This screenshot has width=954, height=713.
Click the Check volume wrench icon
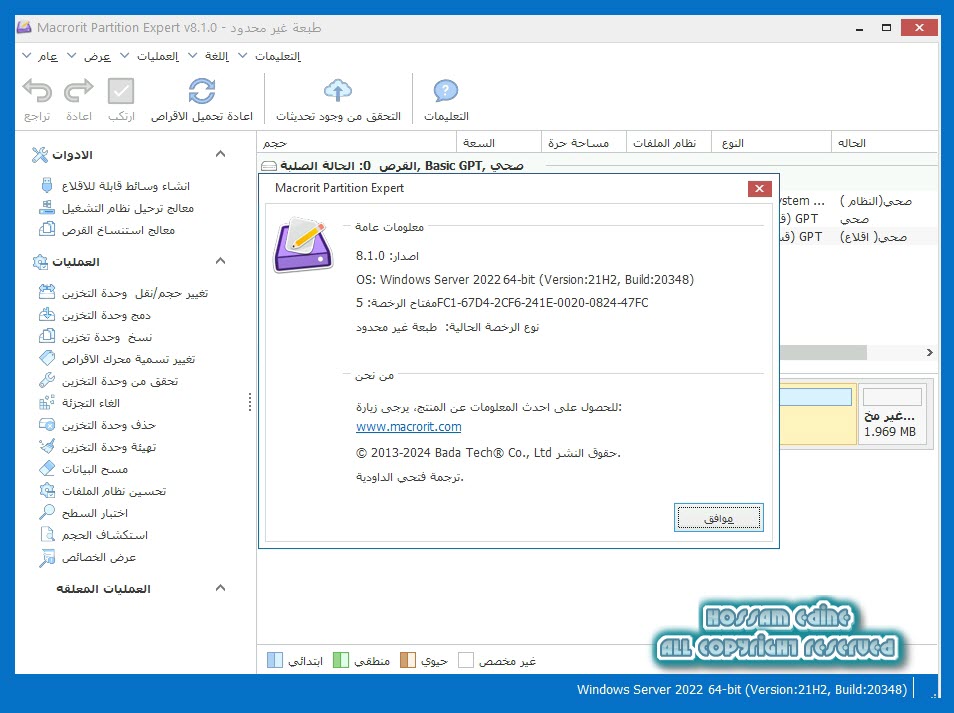(47, 380)
